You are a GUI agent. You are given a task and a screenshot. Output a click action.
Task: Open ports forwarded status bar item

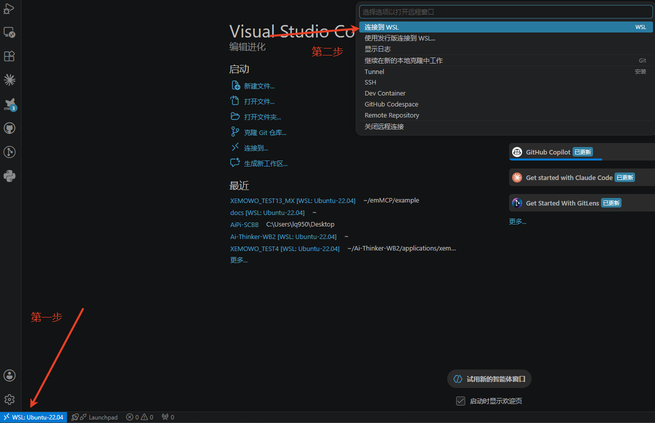168,417
